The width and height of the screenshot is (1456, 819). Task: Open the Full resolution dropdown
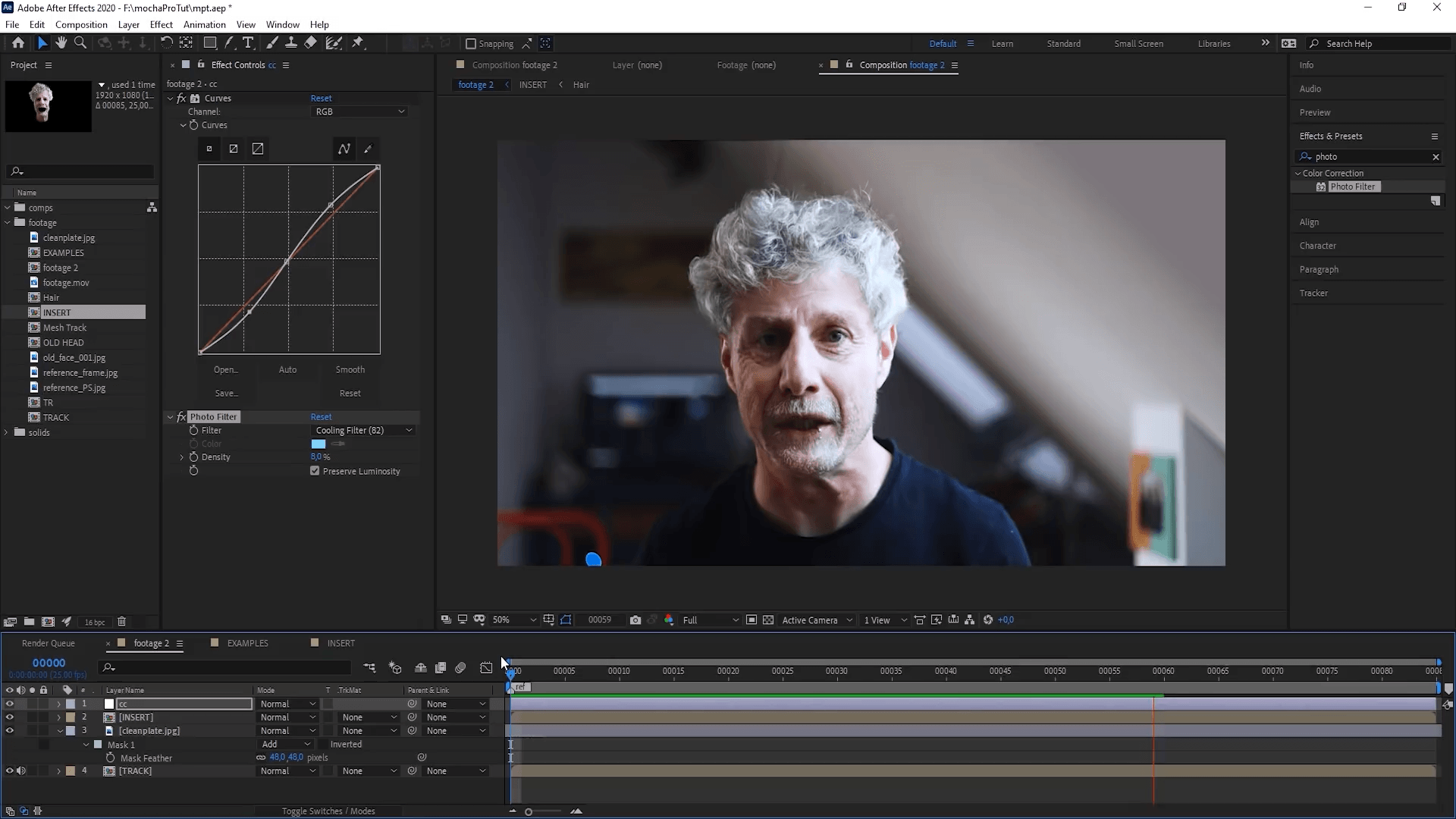click(x=710, y=620)
